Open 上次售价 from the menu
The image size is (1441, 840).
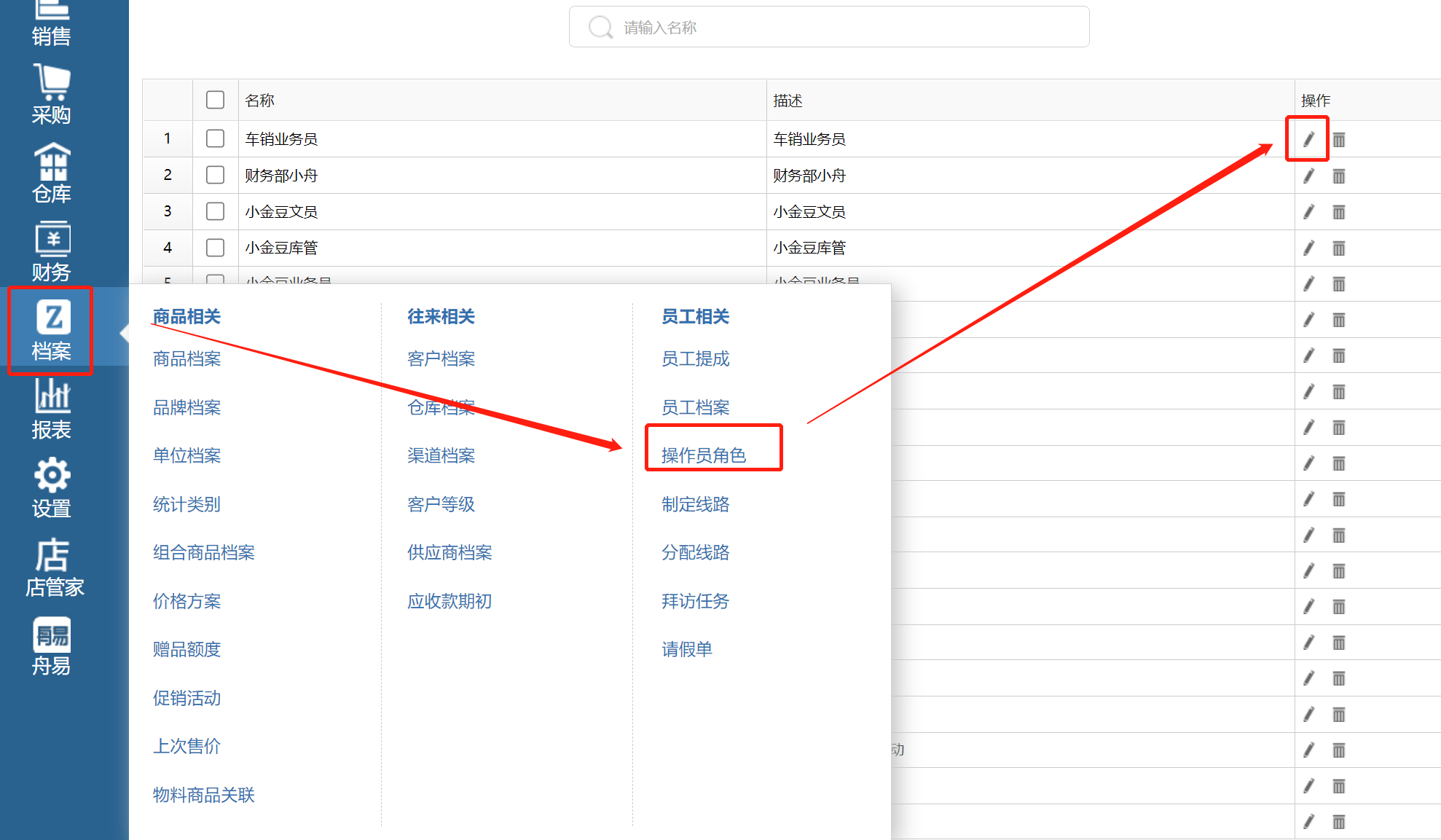click(x=186, y=746)
